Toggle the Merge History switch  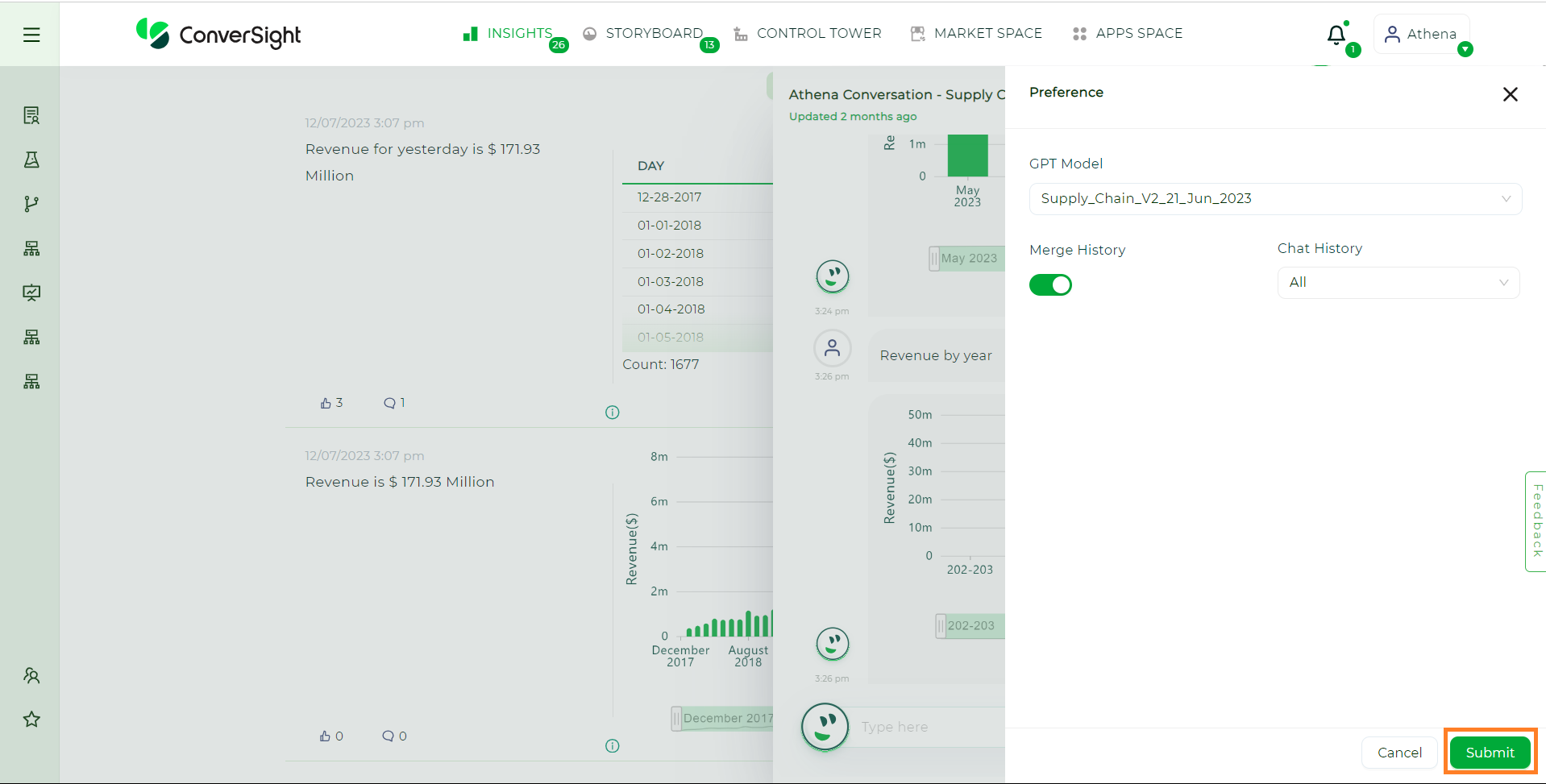[x=1050, y=285]
